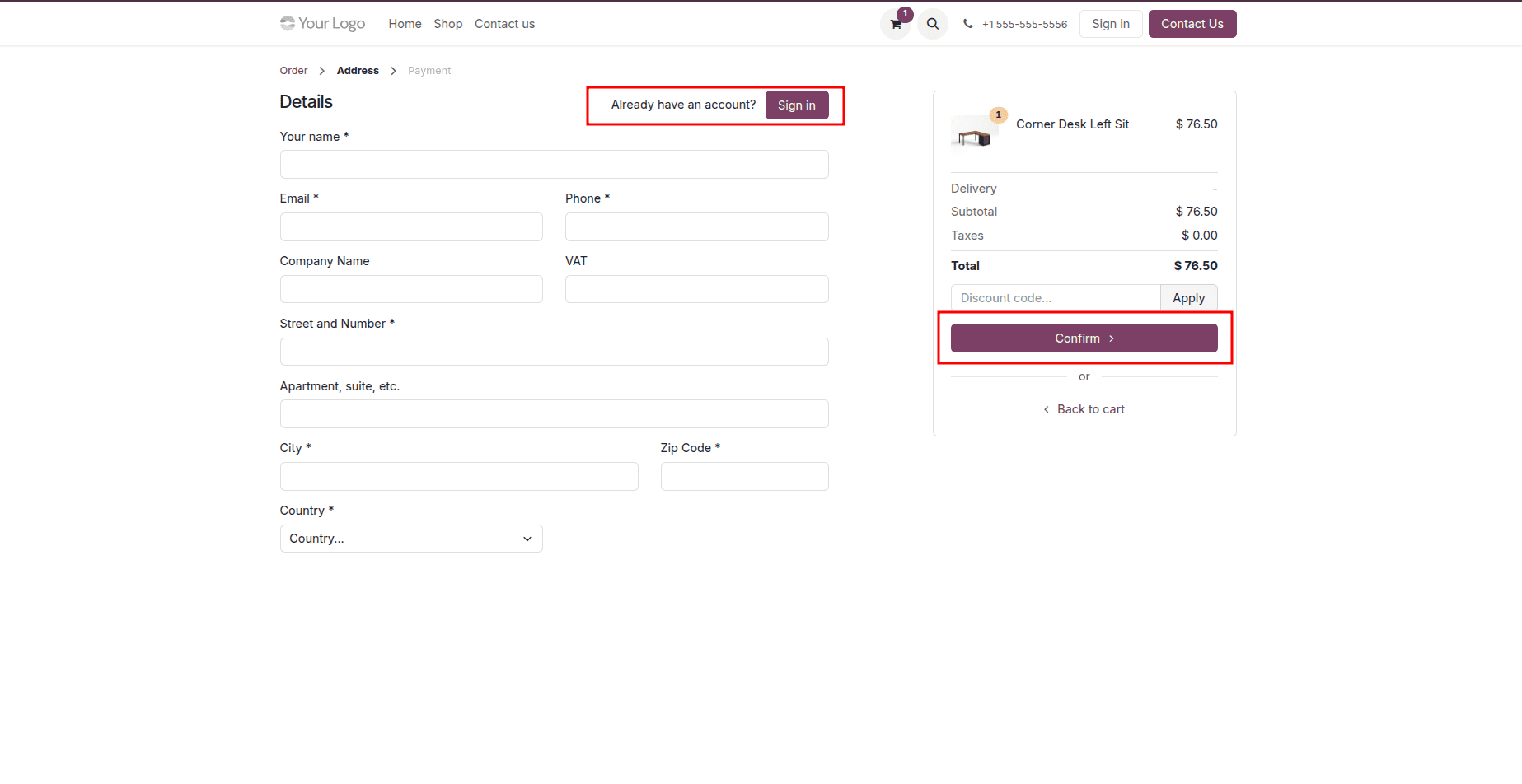Focus the Street and Number field
Viewport: 1522px width, 784px height.
pyautogui.click(x=555, y=352)
